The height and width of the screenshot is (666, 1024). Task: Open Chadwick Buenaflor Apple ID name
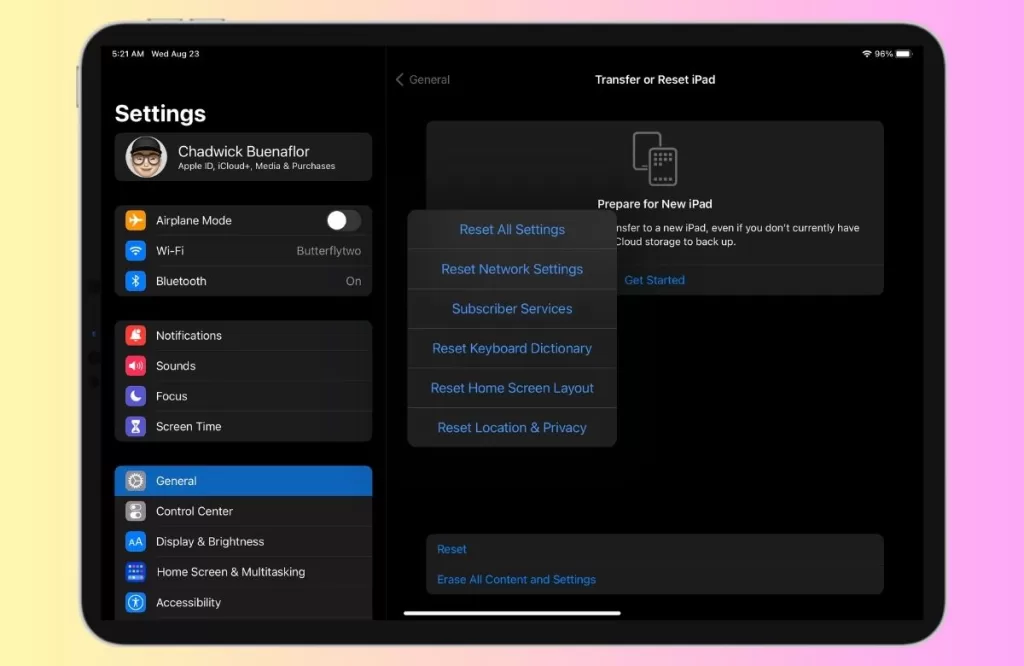pos(244,151)
